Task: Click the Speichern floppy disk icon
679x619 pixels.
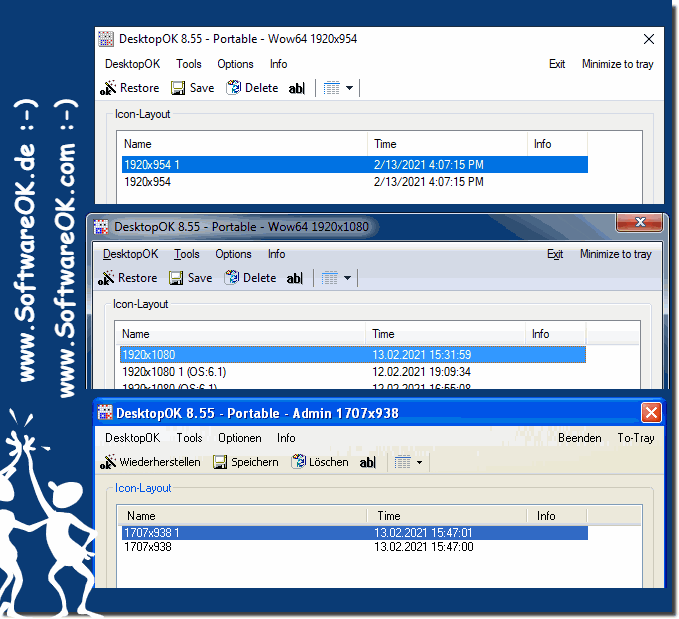Action: (220, 462)
